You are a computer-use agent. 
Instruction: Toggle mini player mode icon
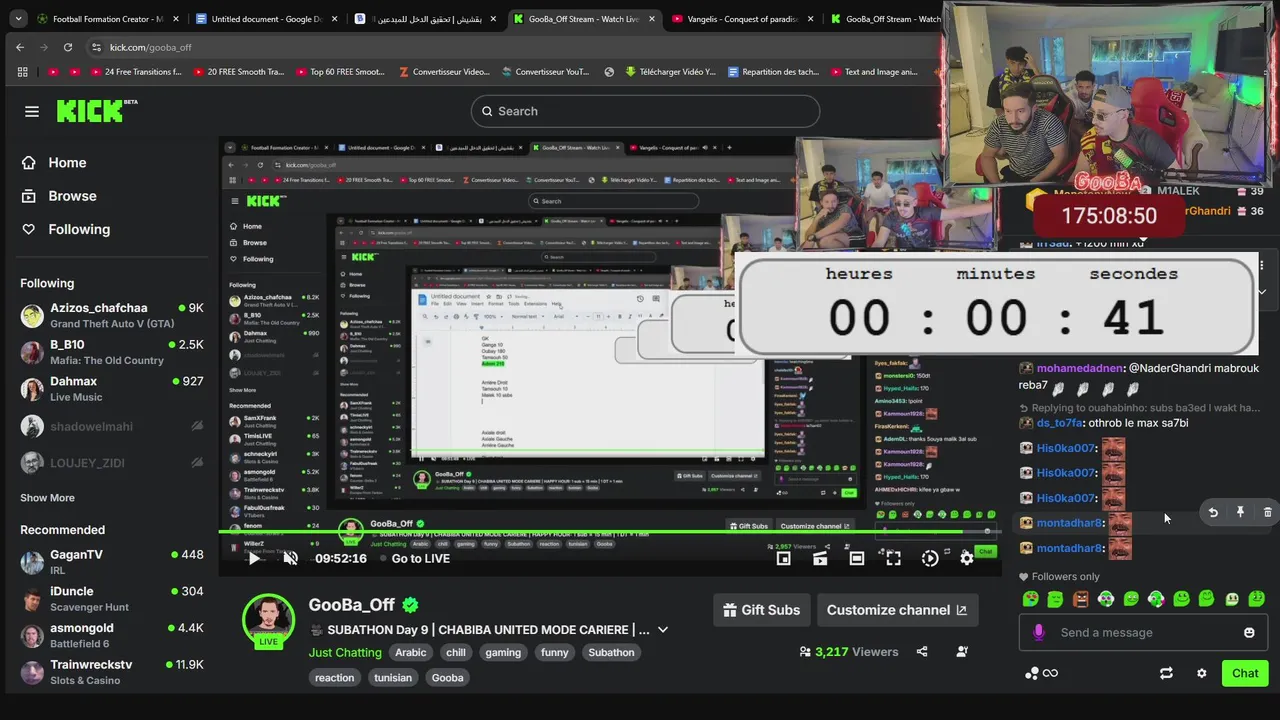pos(783,558)
